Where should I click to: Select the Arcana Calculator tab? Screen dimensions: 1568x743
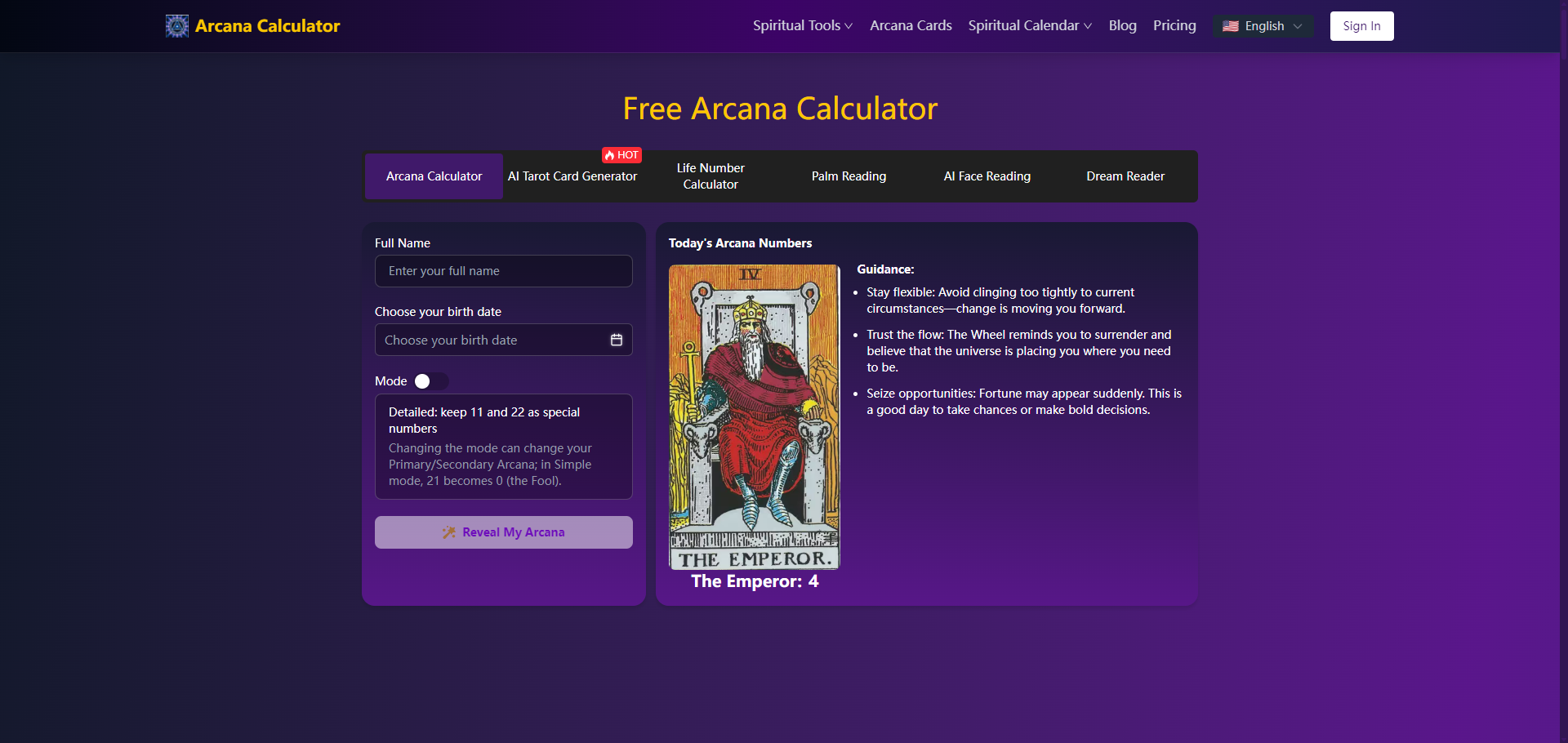point(434,176)
